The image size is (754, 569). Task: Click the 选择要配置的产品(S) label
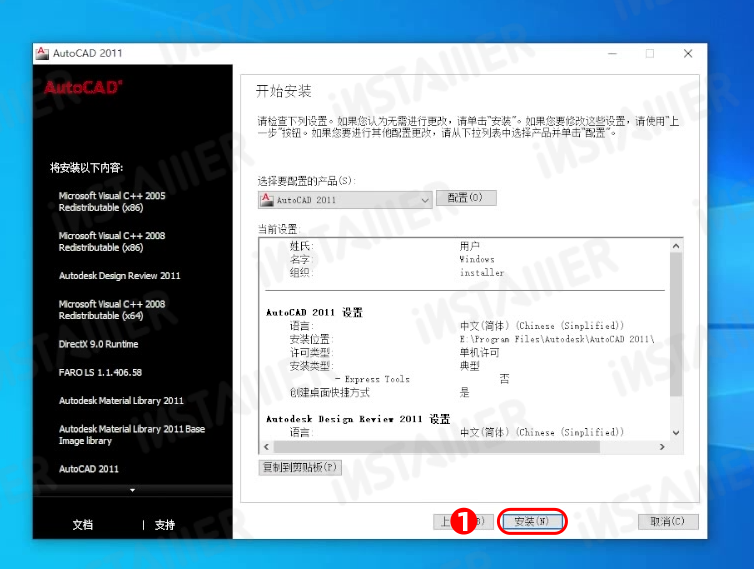coord(306,181)
